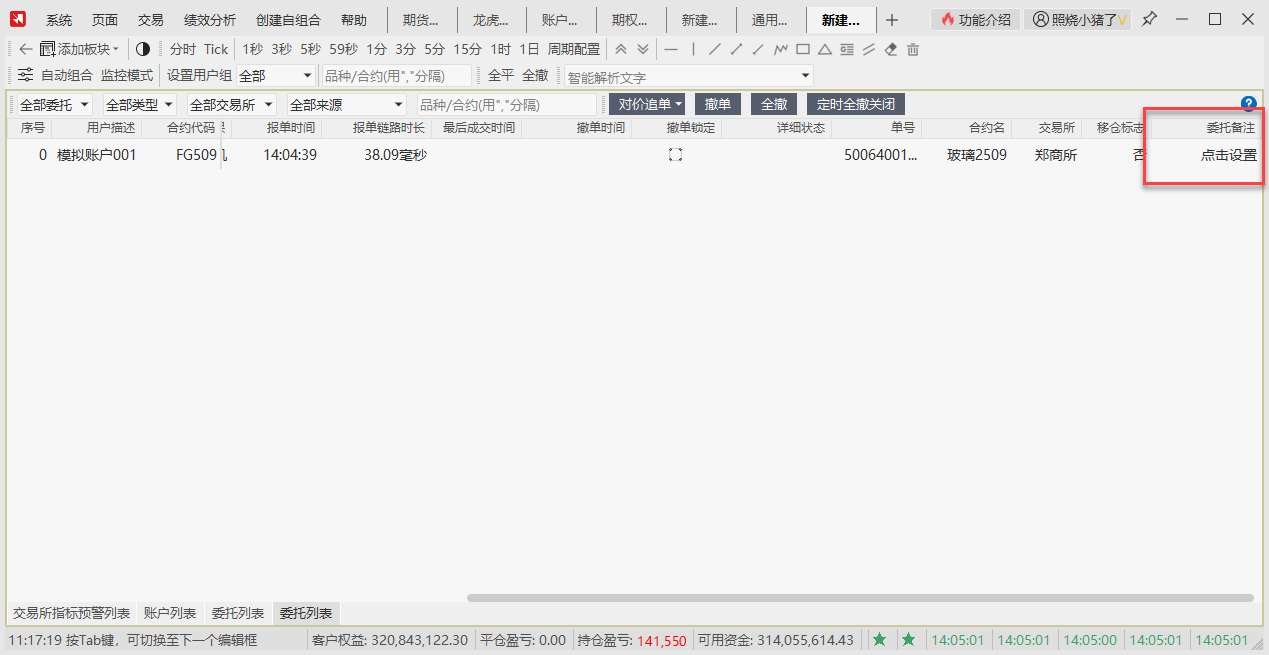This screenshot has height=655, width=1269.
Task: Open the 绩效分析 menu
Action: point(210,20)
